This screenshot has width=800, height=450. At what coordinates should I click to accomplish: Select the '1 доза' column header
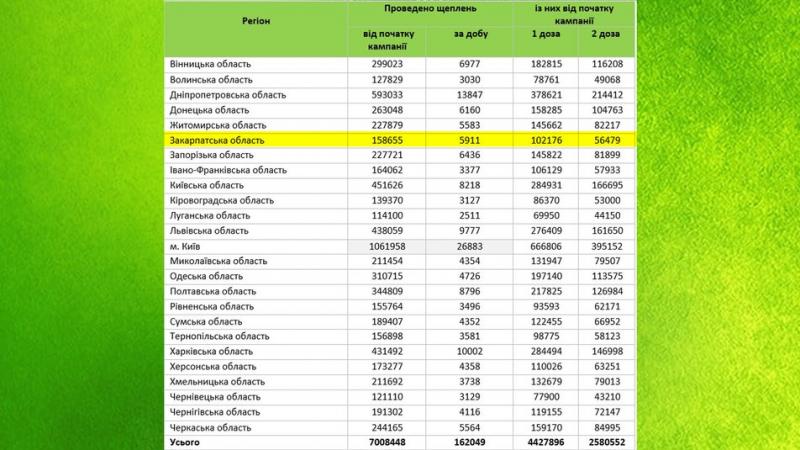(544, 36)
